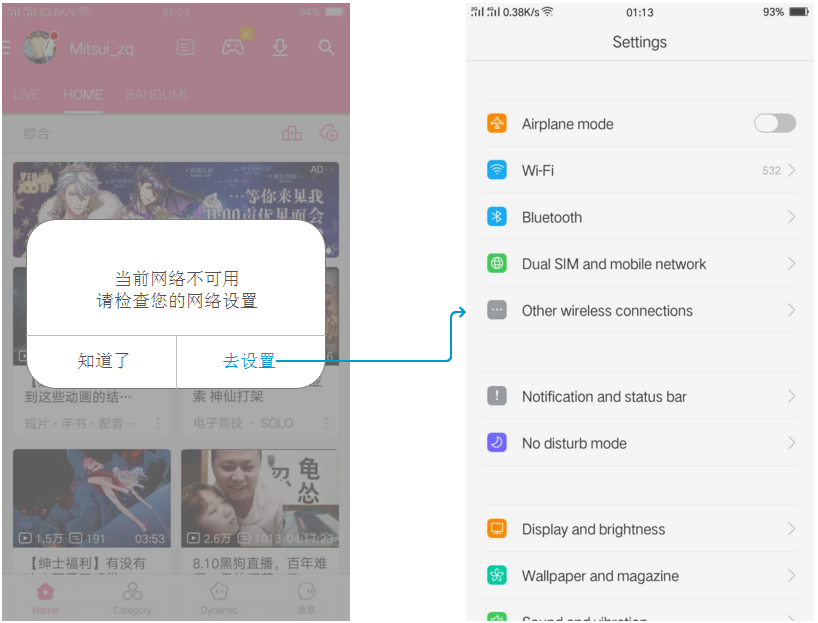
Task: Tap the Bluetooth icon
Action: click(497, 217)
